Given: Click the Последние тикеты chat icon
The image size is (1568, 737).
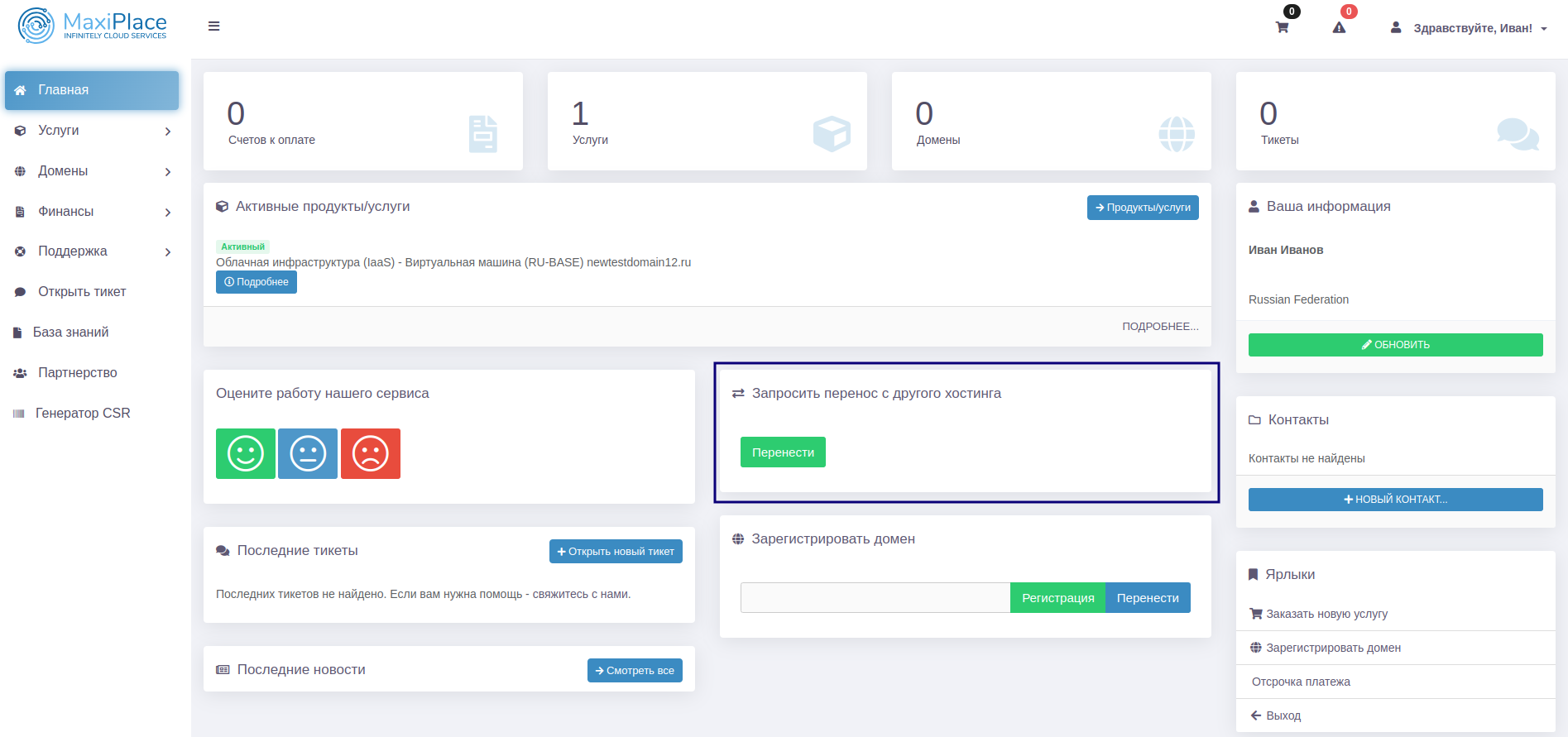Looking at the screenshot, I should point(223,551).
